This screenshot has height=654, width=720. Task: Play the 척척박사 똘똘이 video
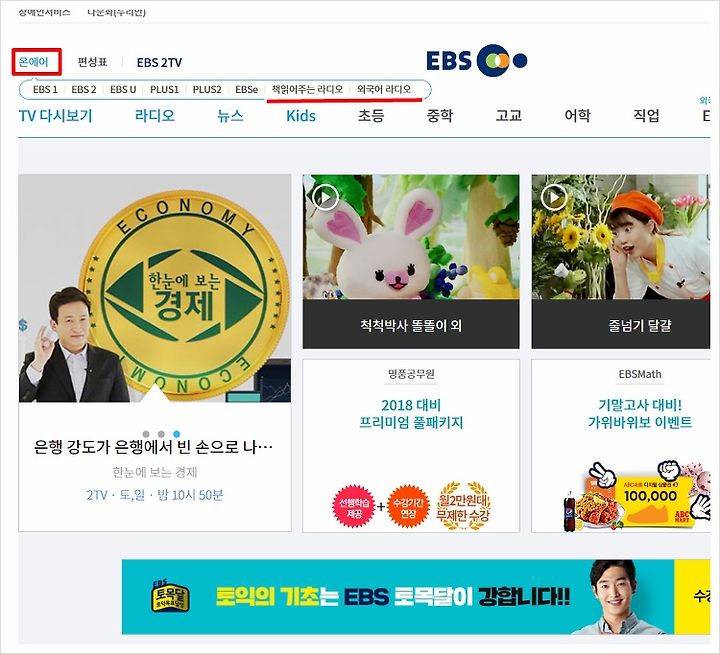[x=325, y=197]
